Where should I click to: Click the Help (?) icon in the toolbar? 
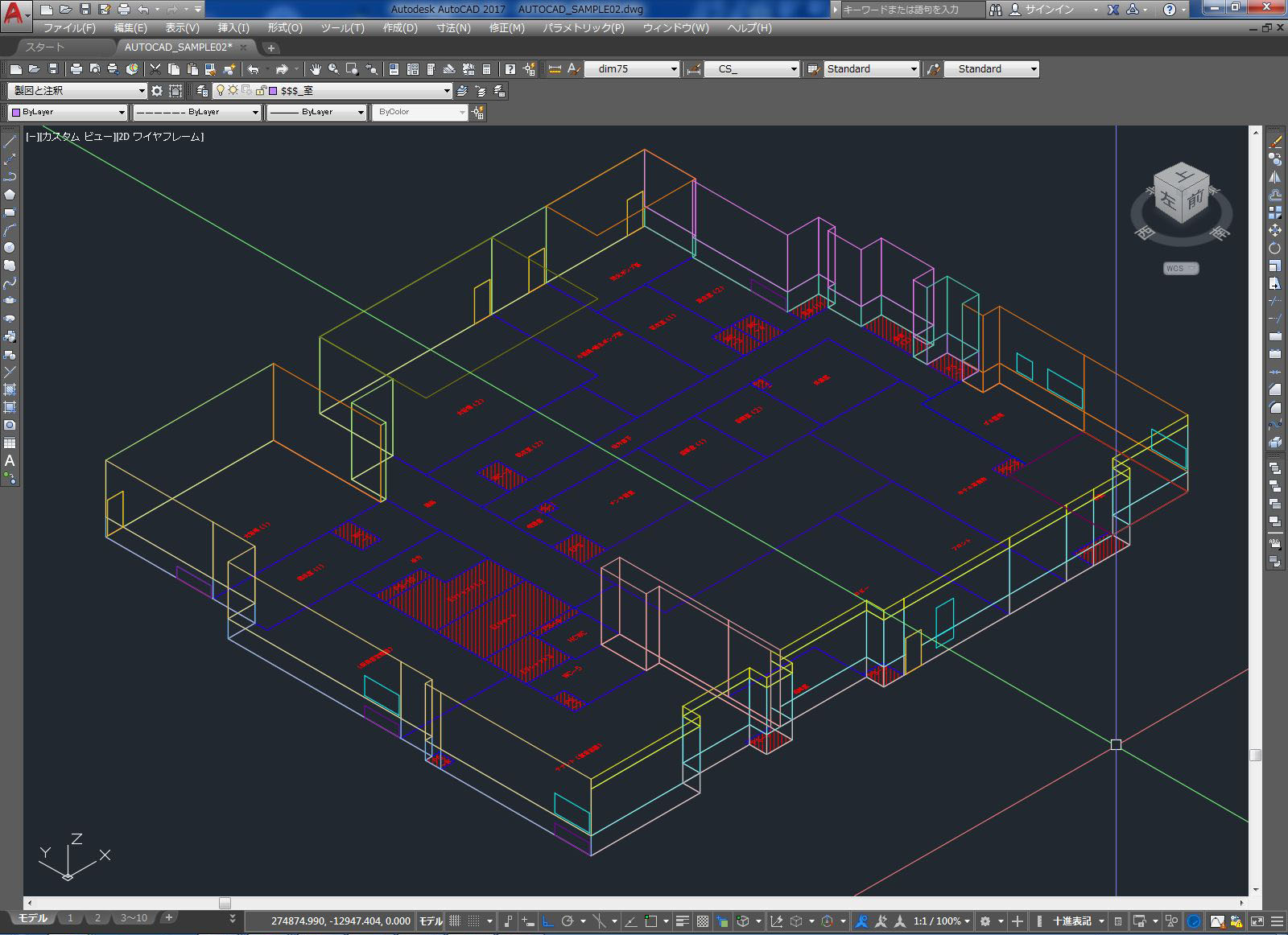pyautogui.click(x=510, y=69)
